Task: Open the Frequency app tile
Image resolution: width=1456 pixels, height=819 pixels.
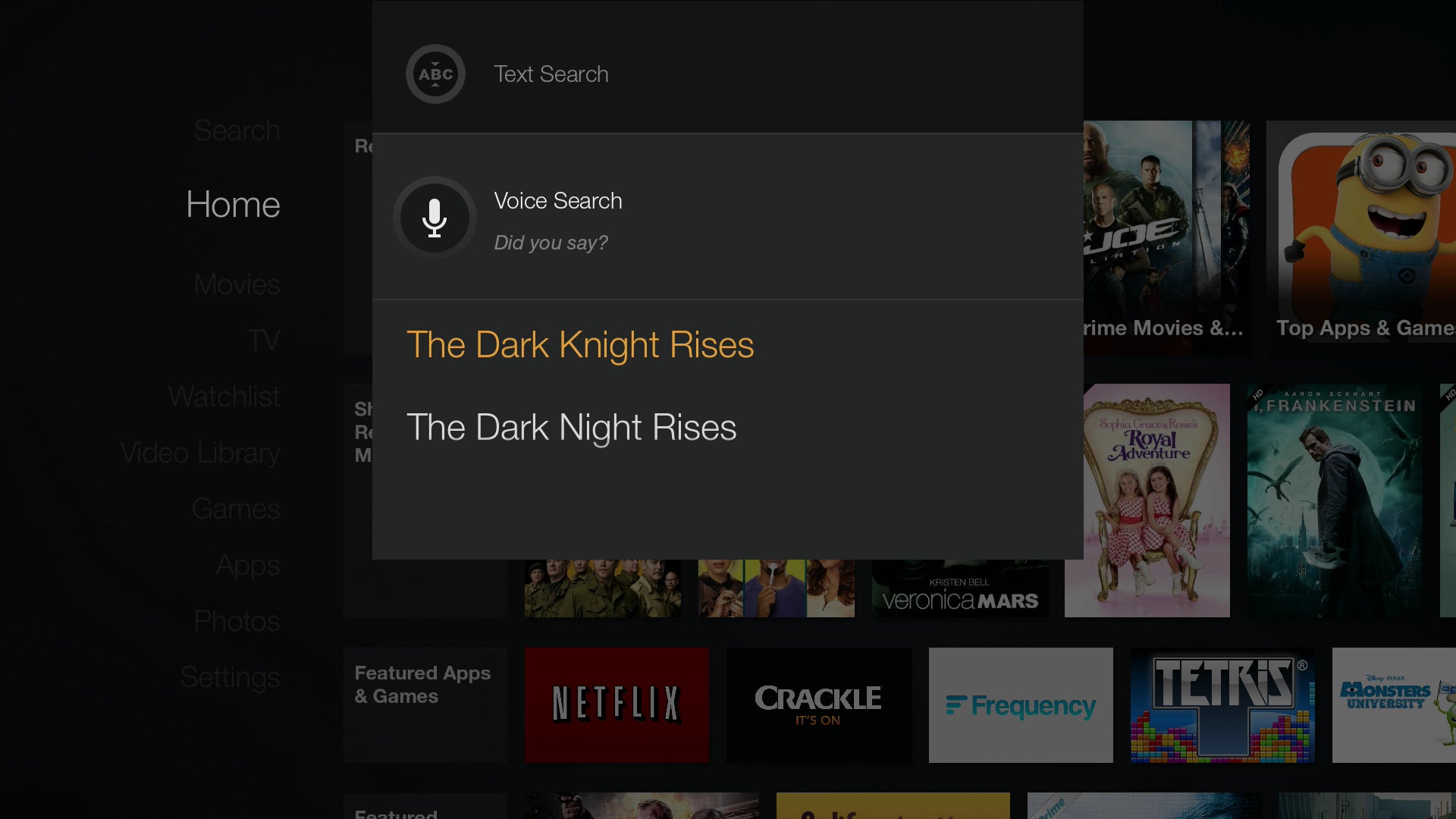Action: click(1021, 705)
